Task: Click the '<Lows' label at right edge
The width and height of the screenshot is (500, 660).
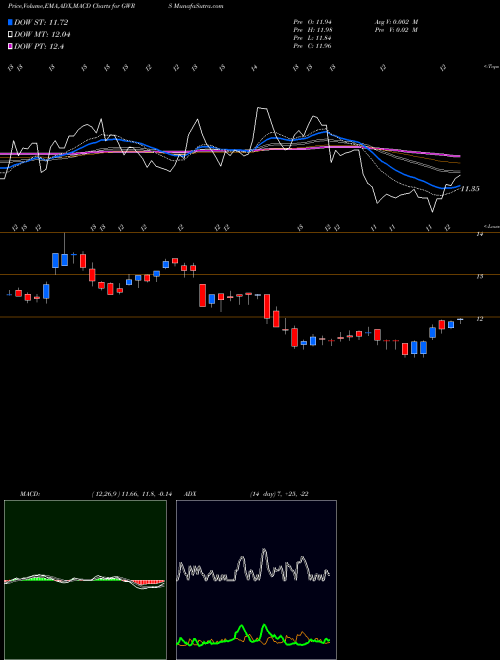Action: [491, 226]
